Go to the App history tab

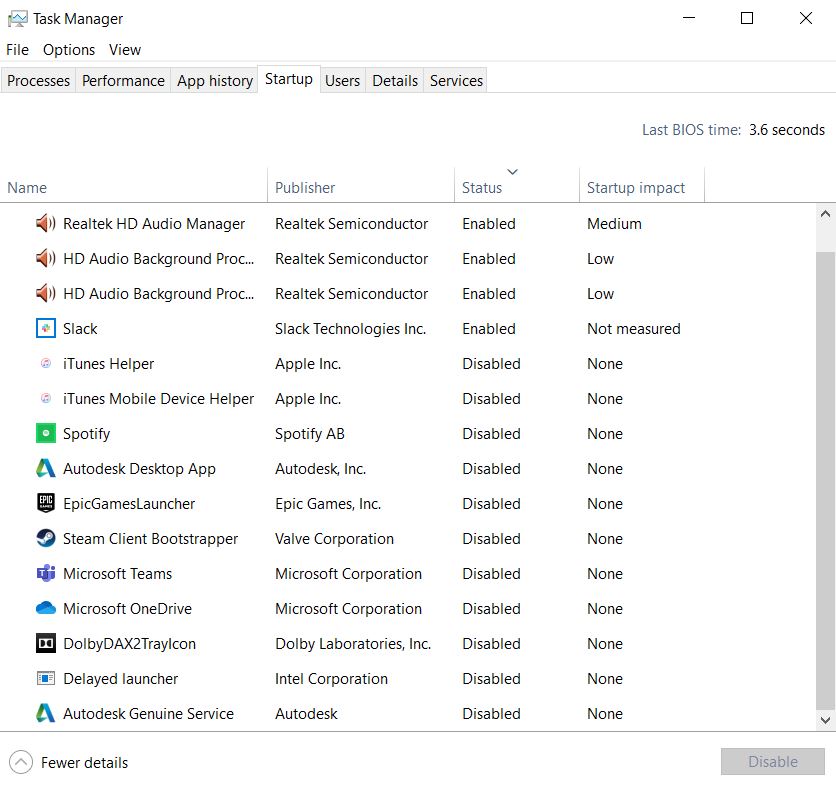tap(215, 80)
